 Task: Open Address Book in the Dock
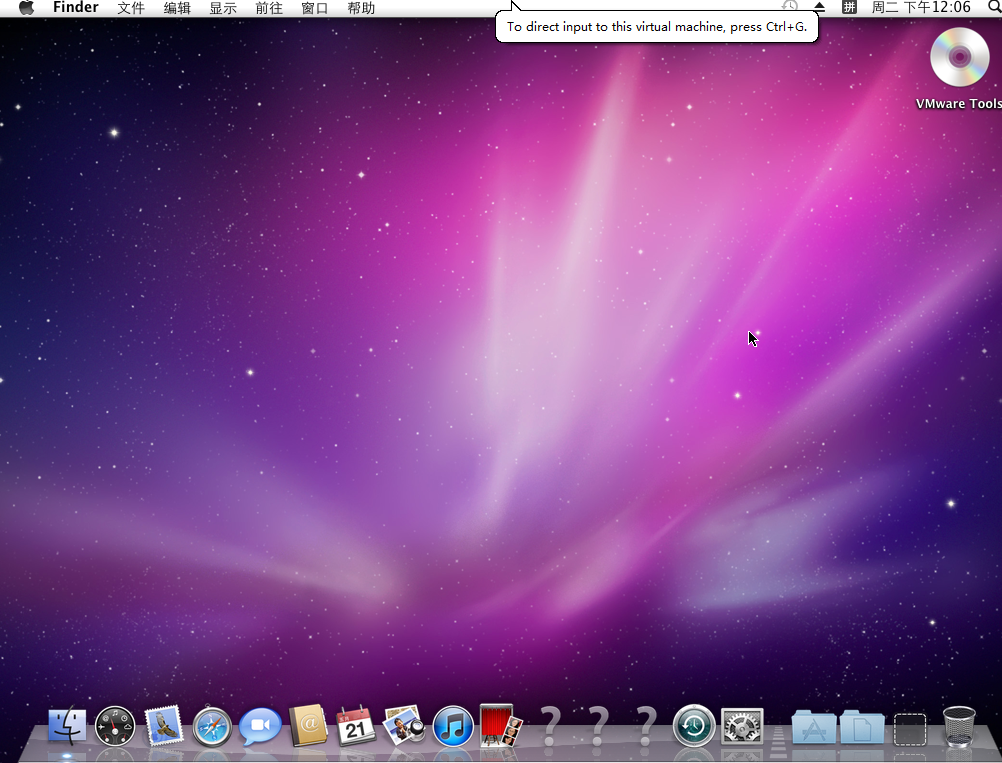tap(308, 727)
